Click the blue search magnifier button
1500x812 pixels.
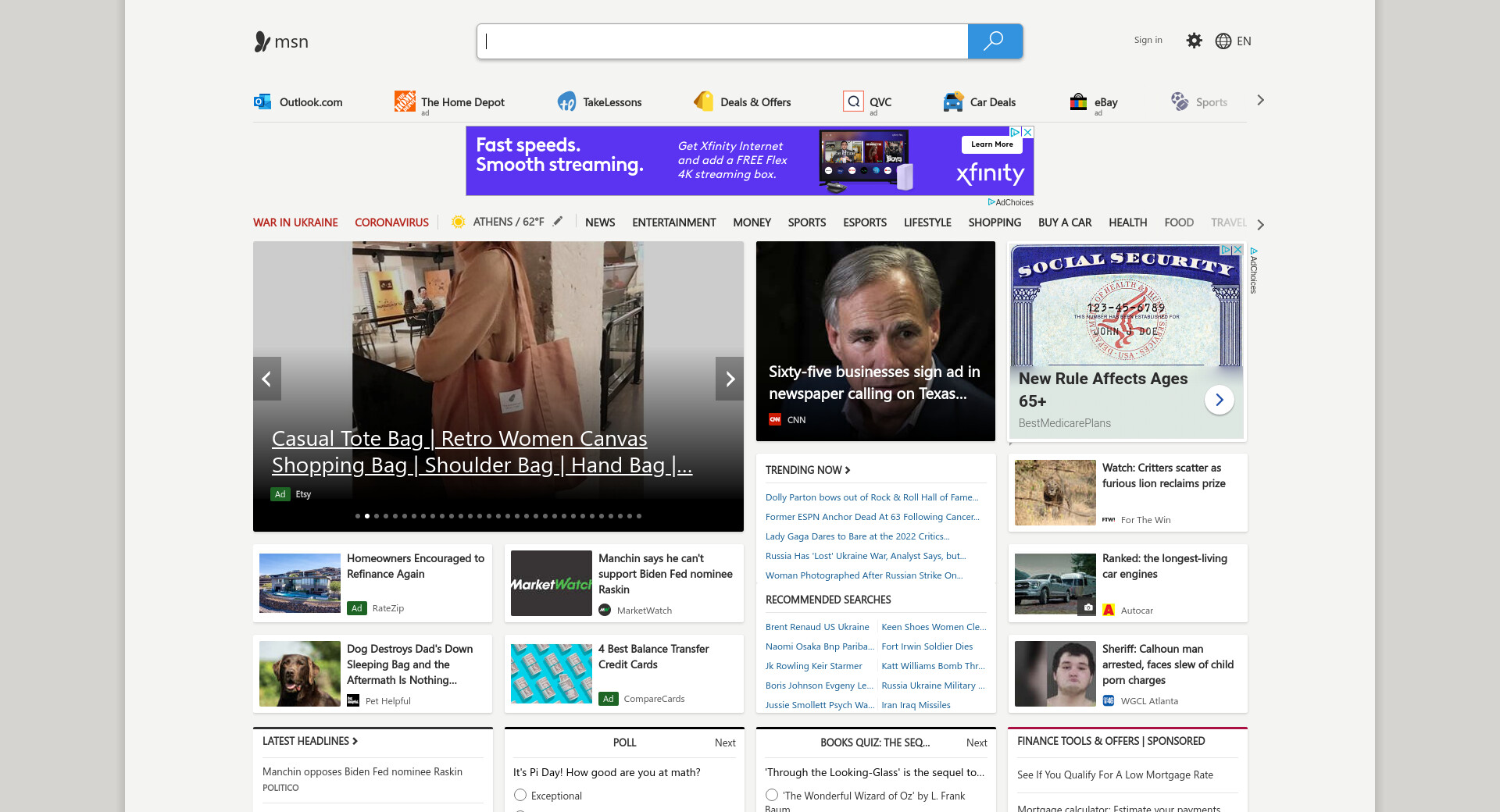pos(994,41)
